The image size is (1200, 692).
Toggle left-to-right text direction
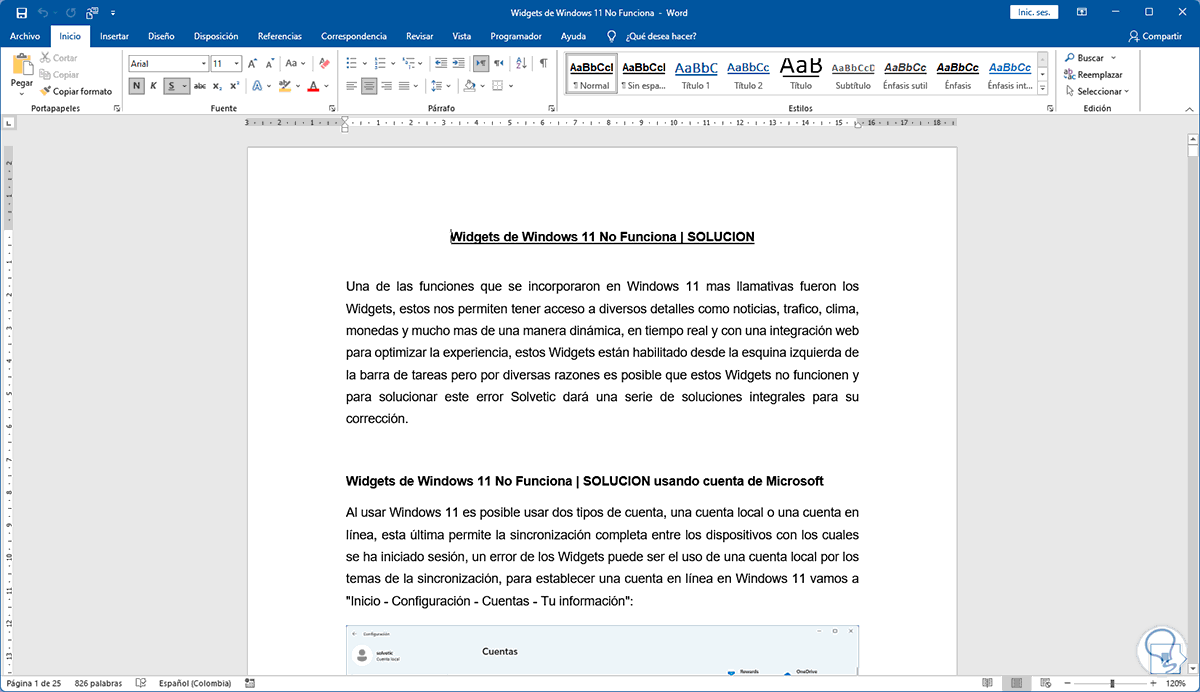[481, 63]
